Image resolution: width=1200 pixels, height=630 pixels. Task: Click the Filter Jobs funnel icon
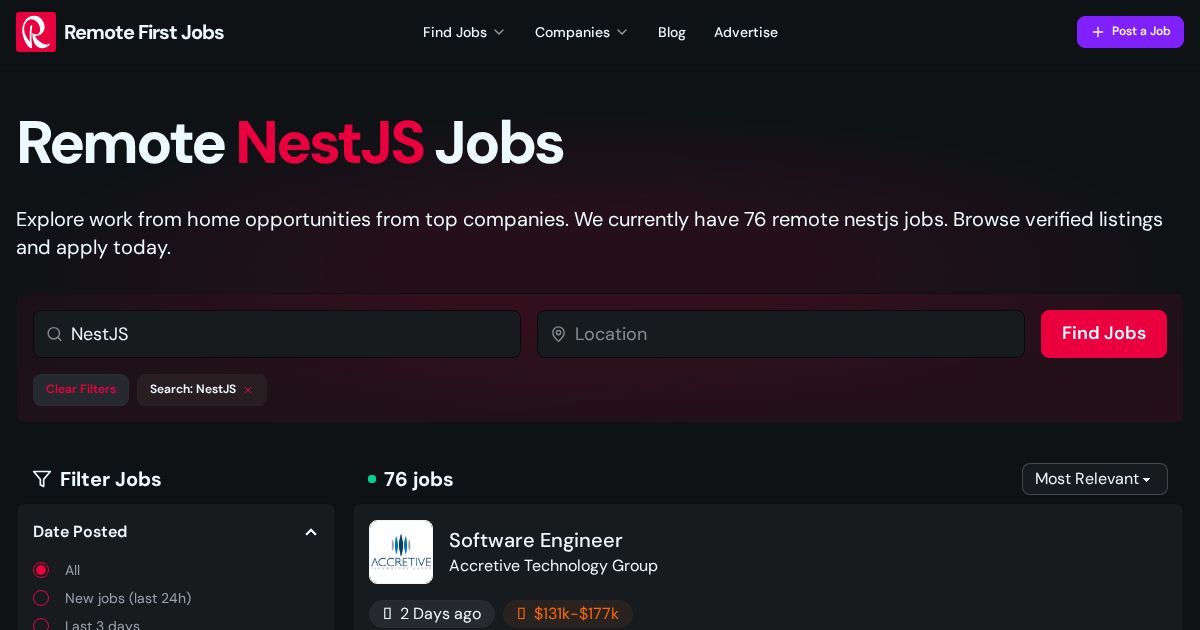pyautogui.click(x=42, y=479)
